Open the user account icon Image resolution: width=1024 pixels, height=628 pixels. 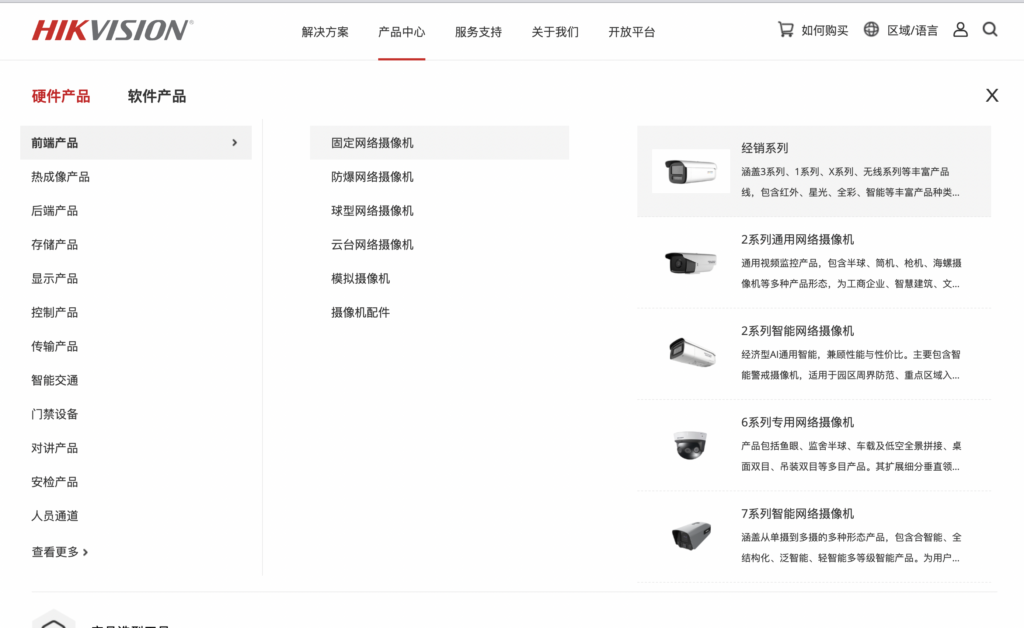point(960,29)
